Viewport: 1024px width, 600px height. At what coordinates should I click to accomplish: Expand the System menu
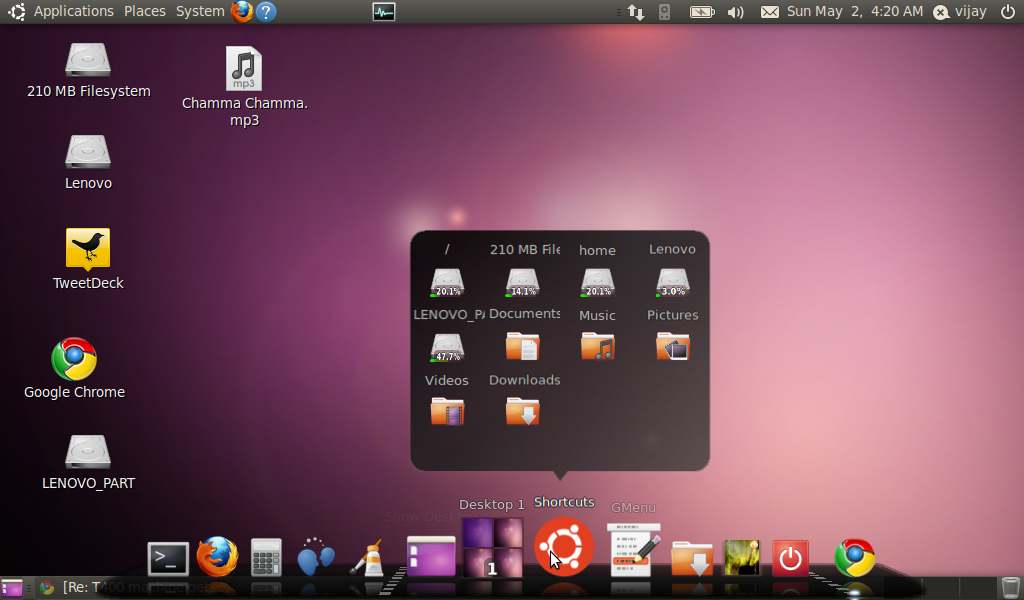200,11
